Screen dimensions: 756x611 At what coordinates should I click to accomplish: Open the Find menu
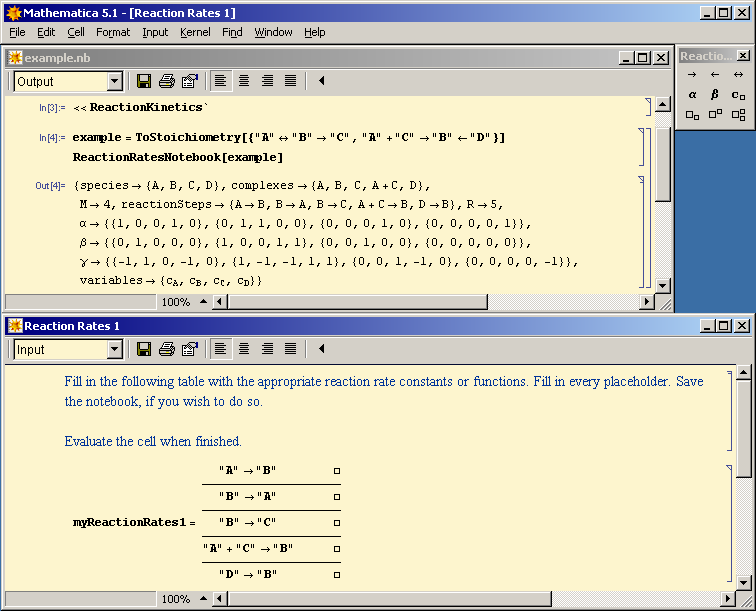point(232,32)
